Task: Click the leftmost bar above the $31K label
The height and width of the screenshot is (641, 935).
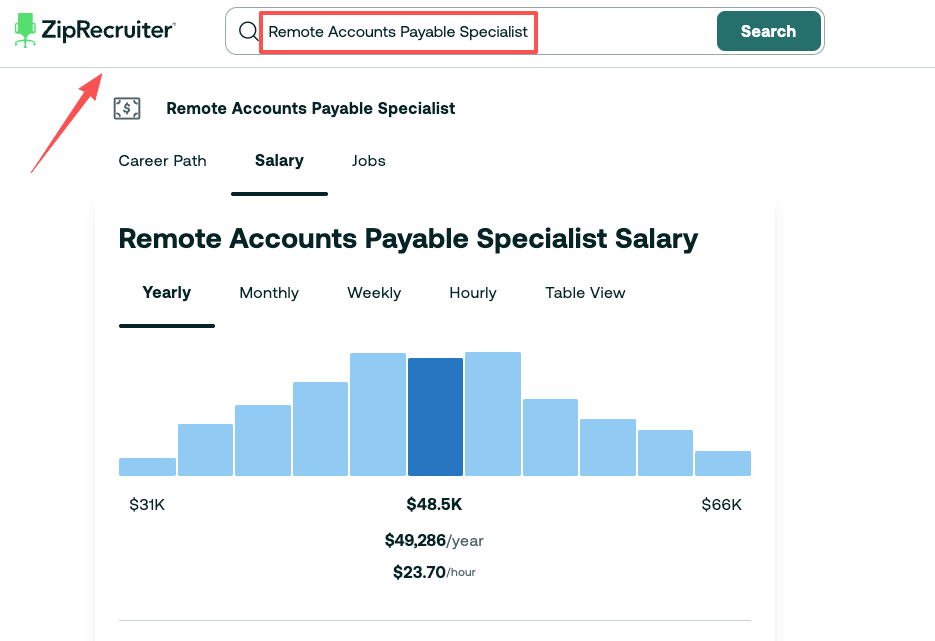Action: click(147, 465)
